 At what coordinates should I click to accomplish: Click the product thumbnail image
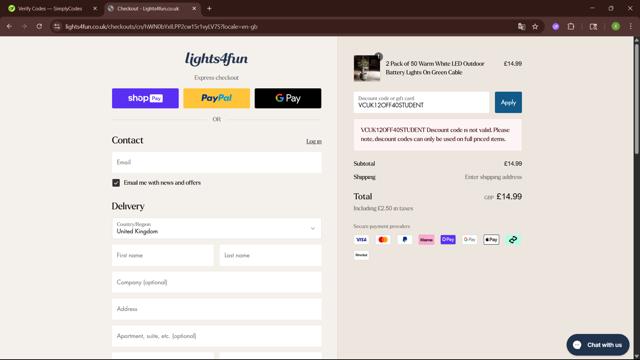[367, 68]
